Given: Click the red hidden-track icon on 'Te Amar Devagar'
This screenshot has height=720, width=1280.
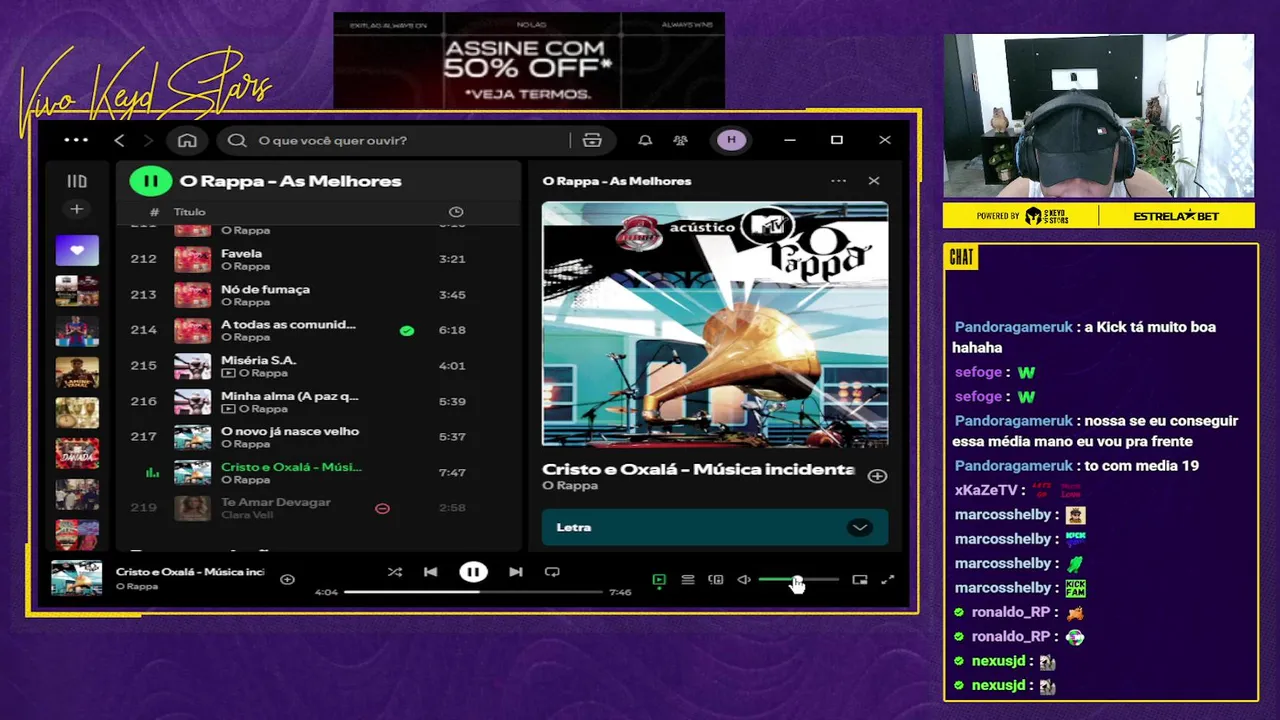Looking at the screenshot, I should [x=382, y=508].
